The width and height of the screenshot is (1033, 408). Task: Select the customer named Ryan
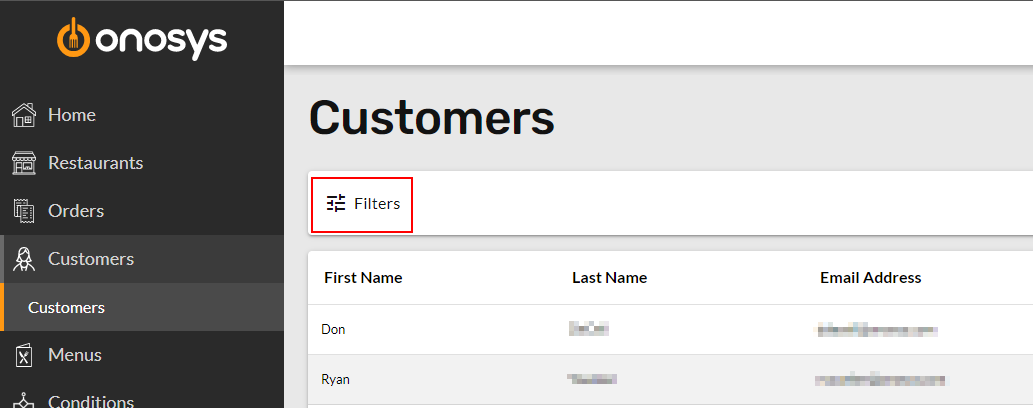pyautogui.click(x=335, y=379)
